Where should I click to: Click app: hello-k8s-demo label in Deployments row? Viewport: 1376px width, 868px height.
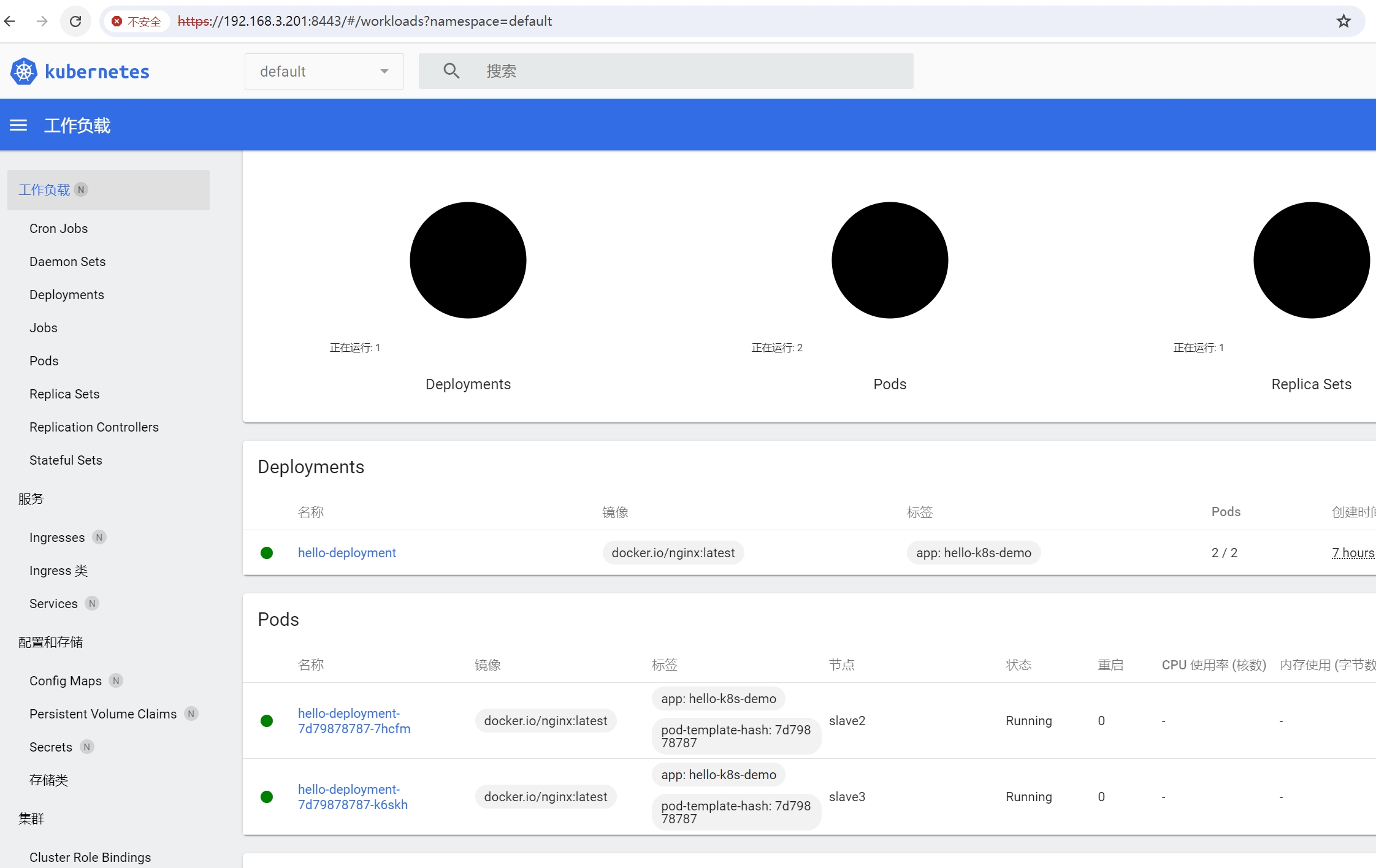coord(974,553)
